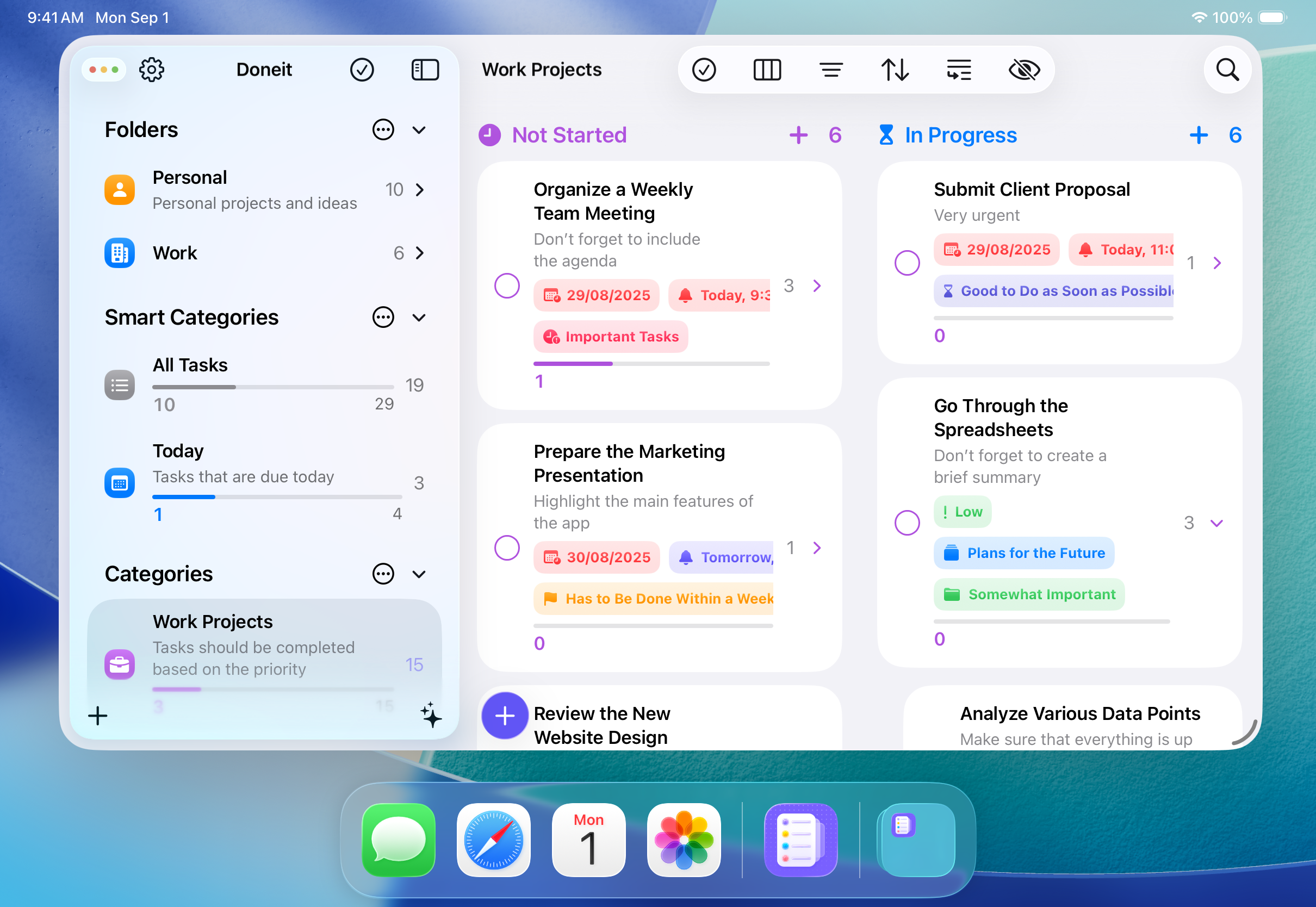The height and width of the screenshot is (907, 1316).
Task: Click the columns board view icon
Action: [767, 70]
